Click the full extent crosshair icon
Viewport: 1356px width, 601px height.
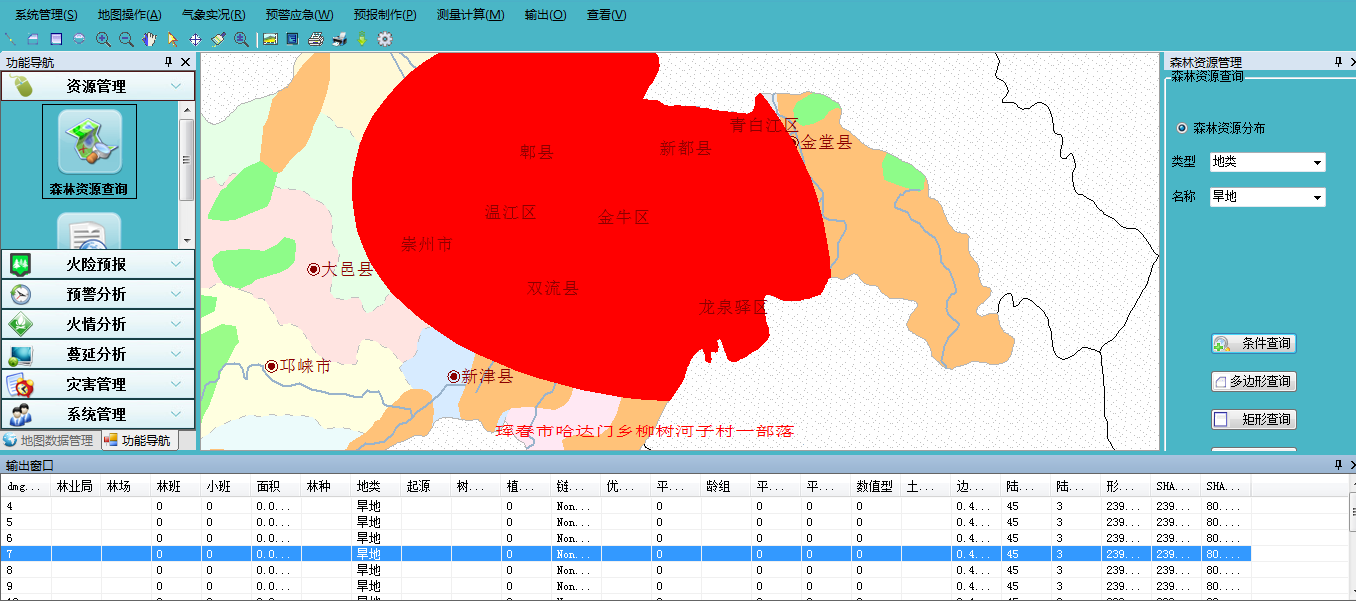pos(195,39)
